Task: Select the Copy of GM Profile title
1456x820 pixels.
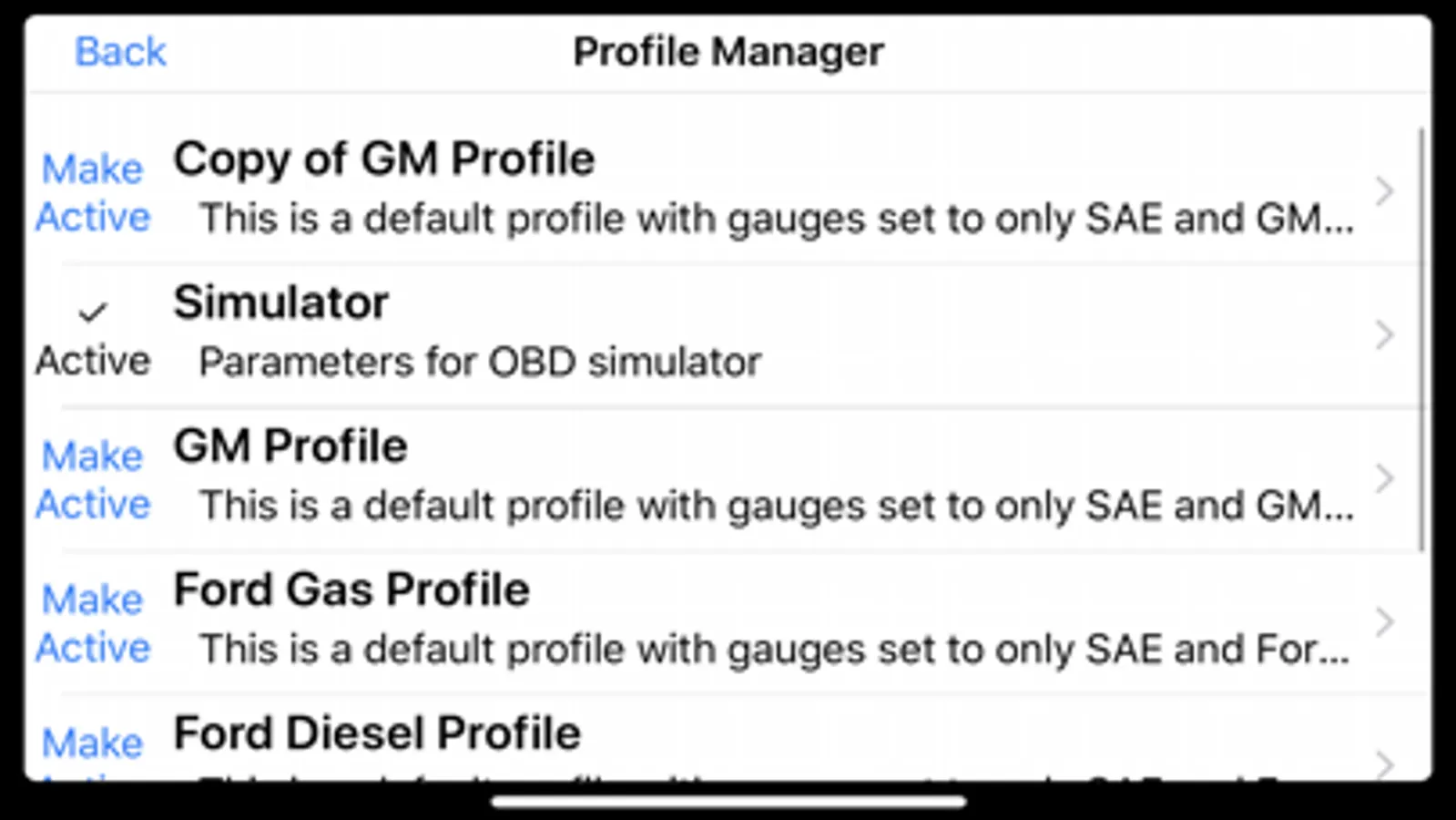Action: [383, 159]
